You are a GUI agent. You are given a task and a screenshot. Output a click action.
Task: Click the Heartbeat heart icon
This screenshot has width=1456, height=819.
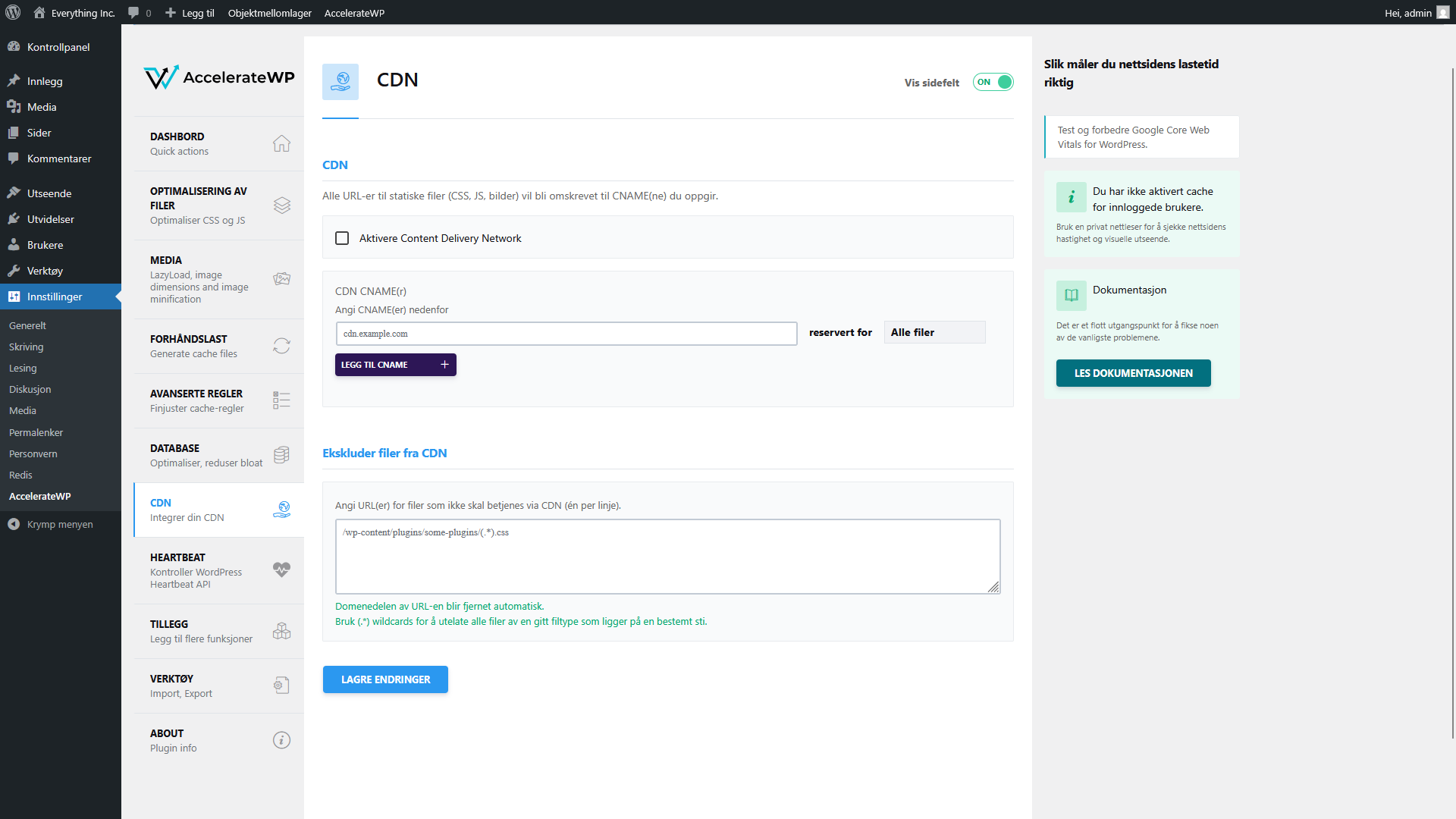[281, 570]
